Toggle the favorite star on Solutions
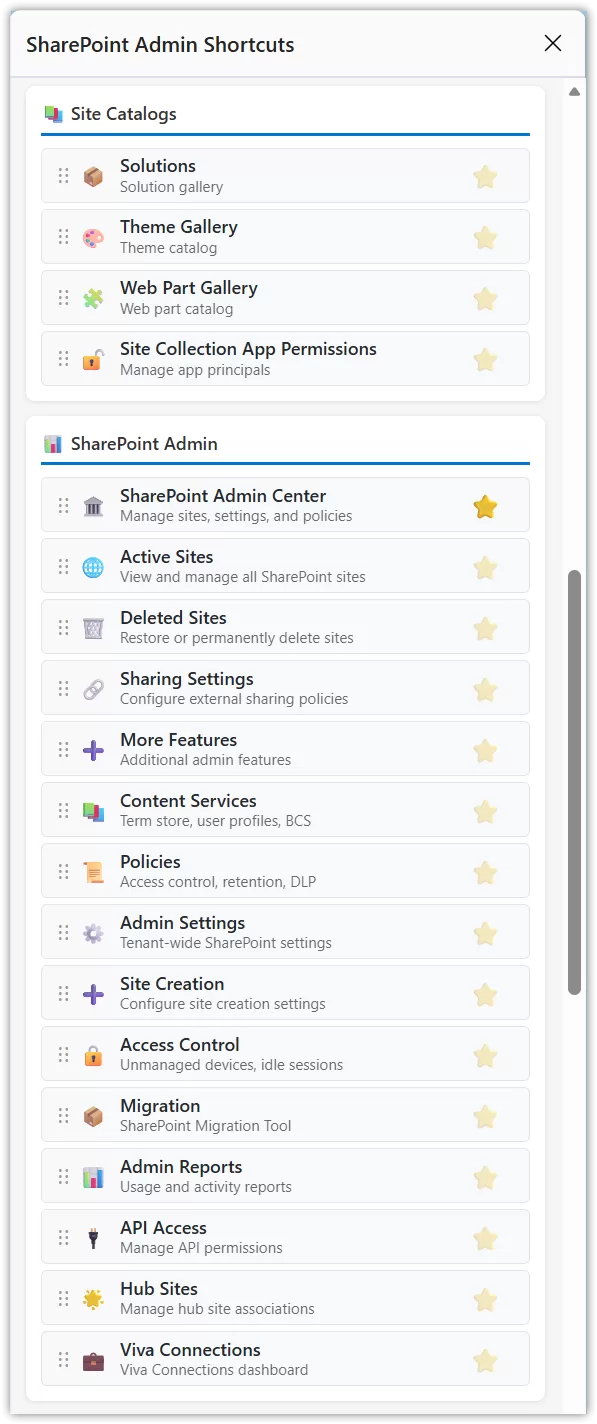The image size is (597, 1424). (485, 175)
